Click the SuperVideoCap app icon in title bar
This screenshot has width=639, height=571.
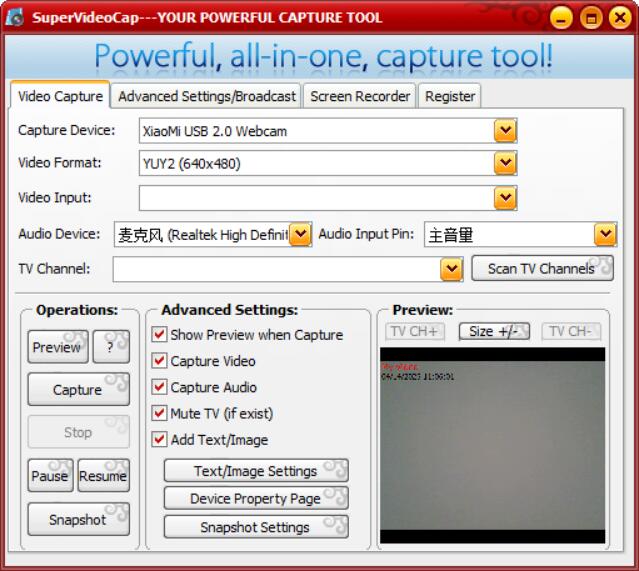pos(14,17)
